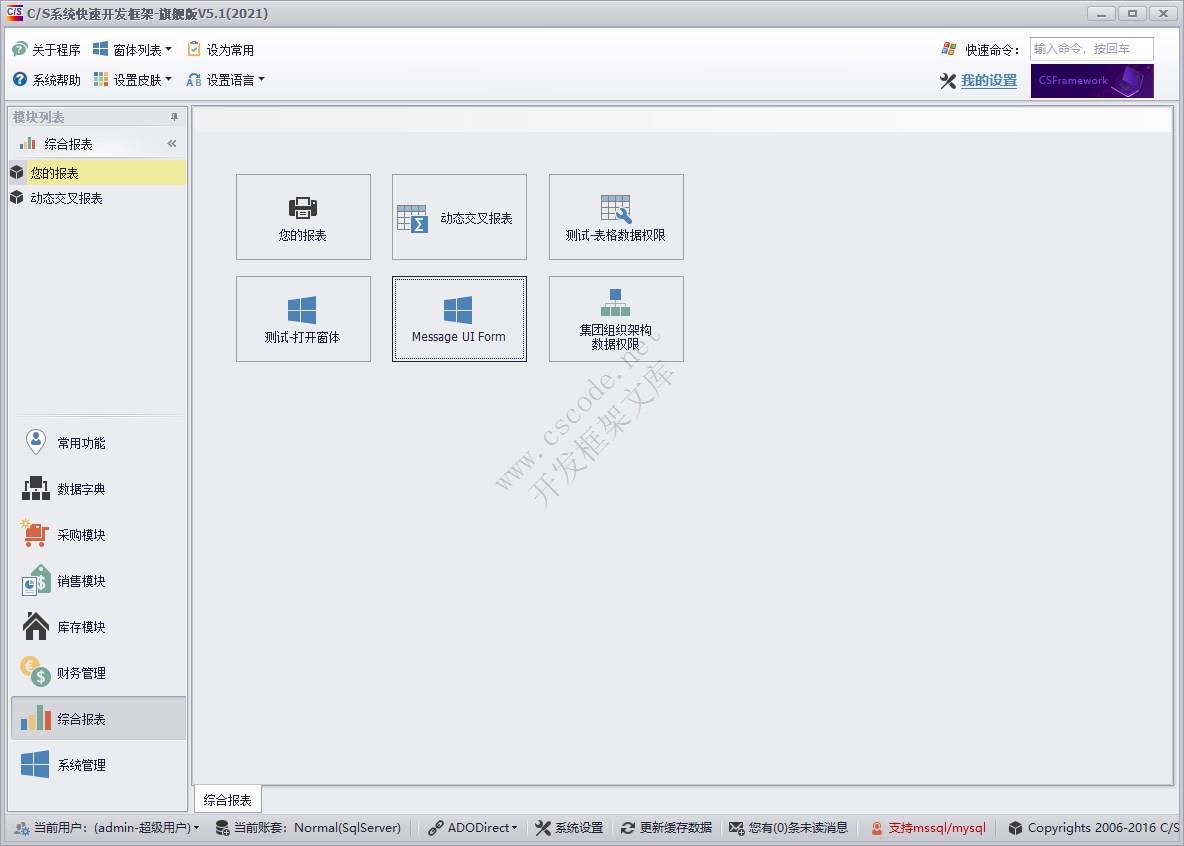The height and width of the screenshot is (846, 1184).
Task: Click the 我的设置 link
Action: tap(988, 81)
